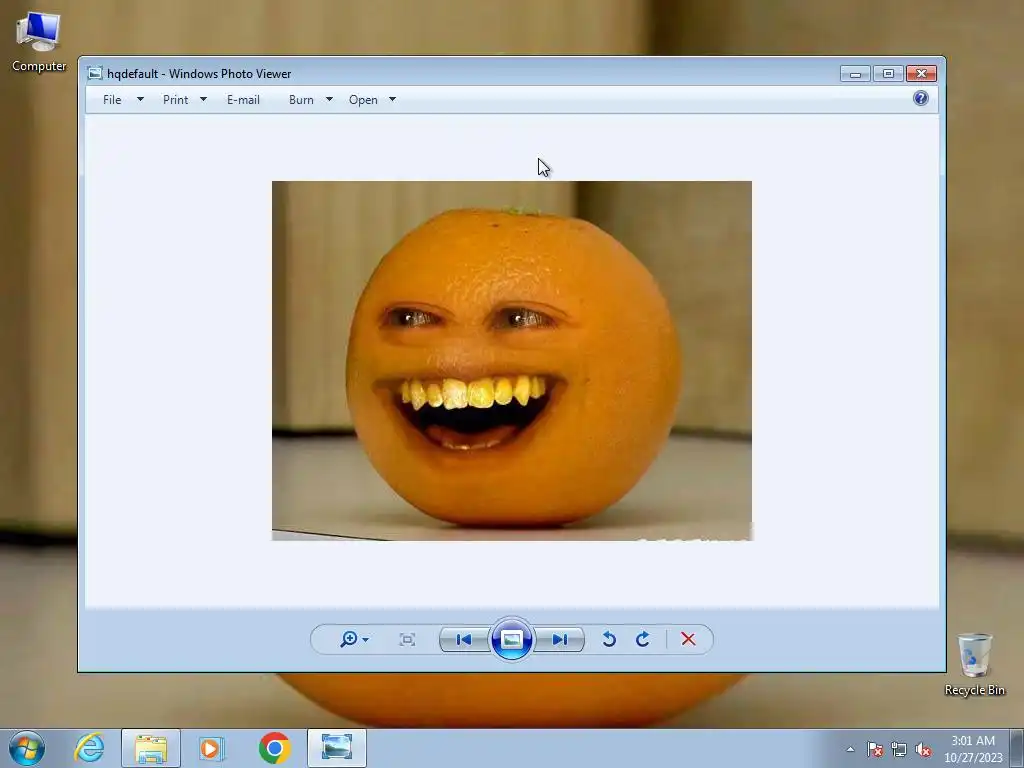This screenshot has width=1024, height=768.
Task: Expand the Open dropdown arrow
Action: (x=392, y=100)
